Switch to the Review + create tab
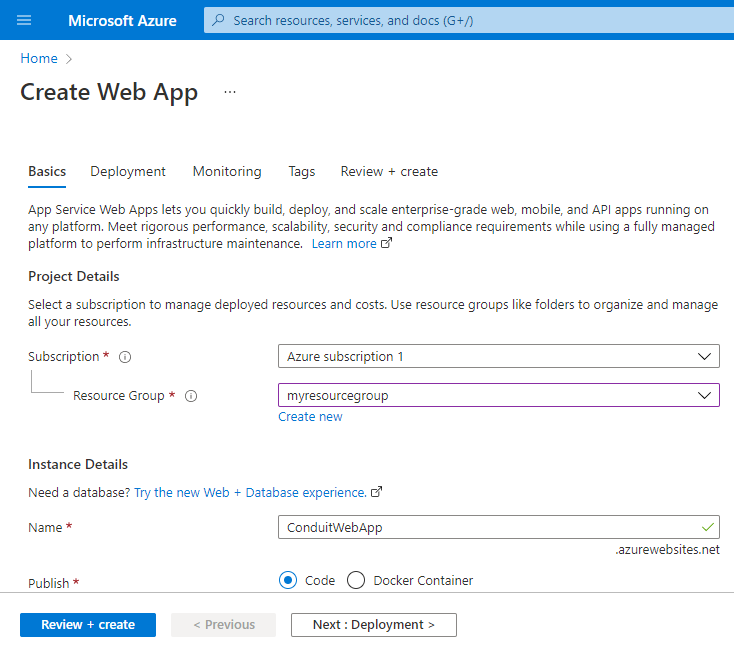This screenshot has width=734, height=648. [x=389, y=171]
